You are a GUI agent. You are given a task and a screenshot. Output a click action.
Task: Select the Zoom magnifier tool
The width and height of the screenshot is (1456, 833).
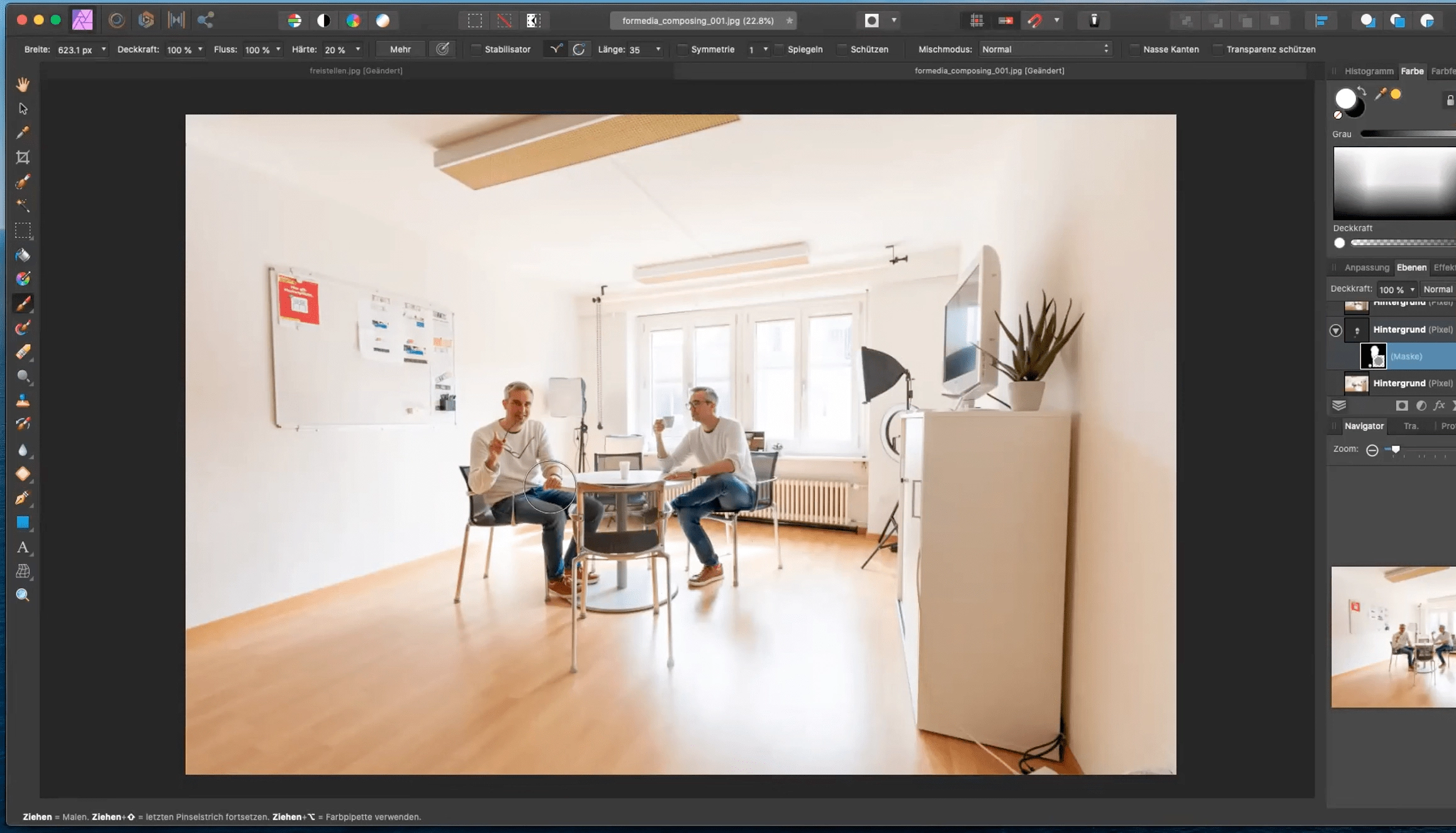pyautogui.click(x=23, y=595)
